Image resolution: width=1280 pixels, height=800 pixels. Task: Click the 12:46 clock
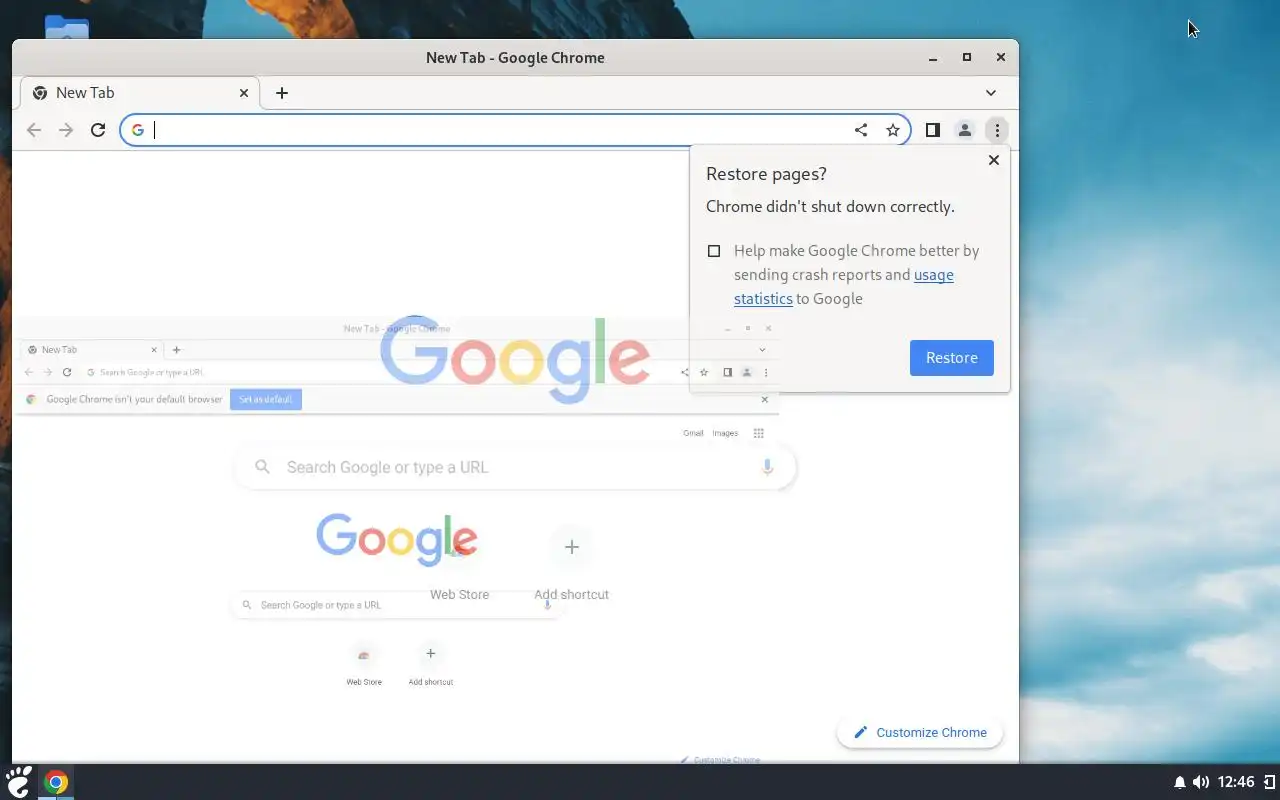click(x=1237, y=782)
